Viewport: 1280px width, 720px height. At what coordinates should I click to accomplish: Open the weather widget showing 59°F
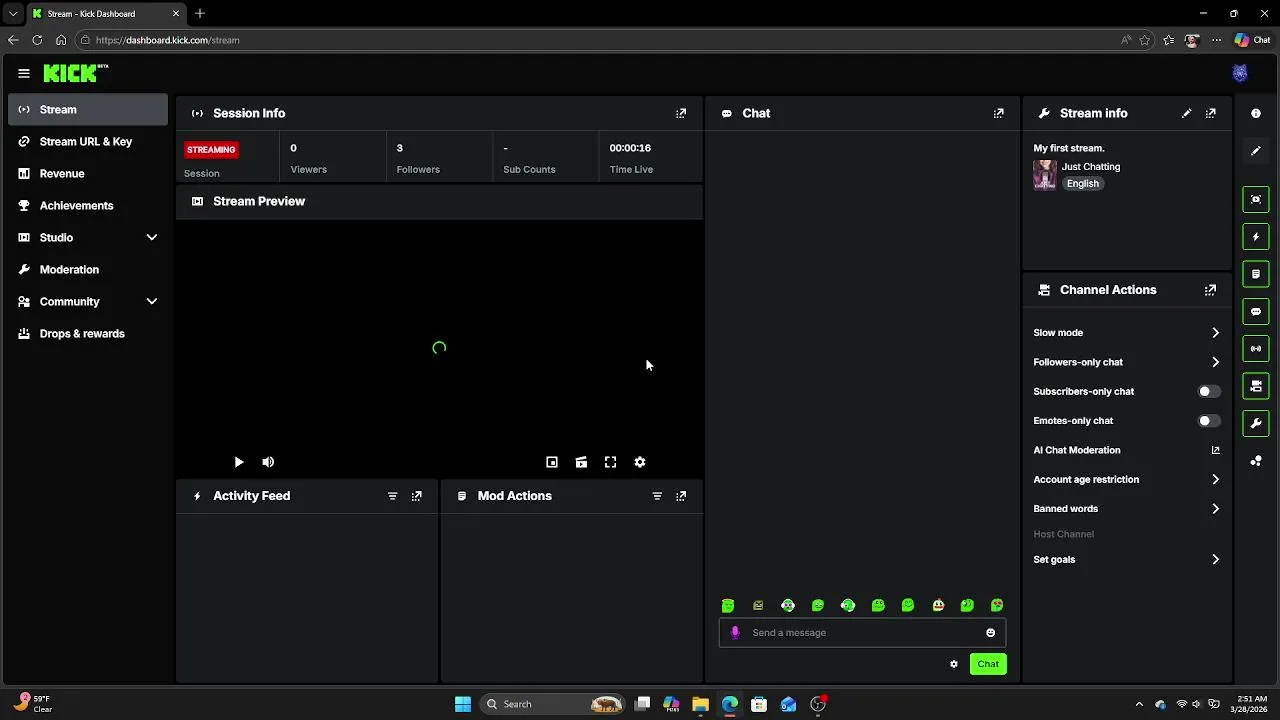[x=34, y=704]
